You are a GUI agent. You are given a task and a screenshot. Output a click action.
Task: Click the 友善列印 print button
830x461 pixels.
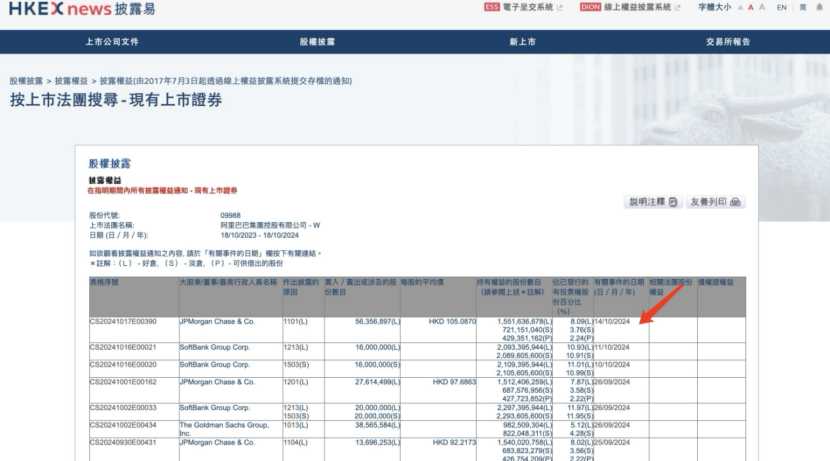pos(715,202)
